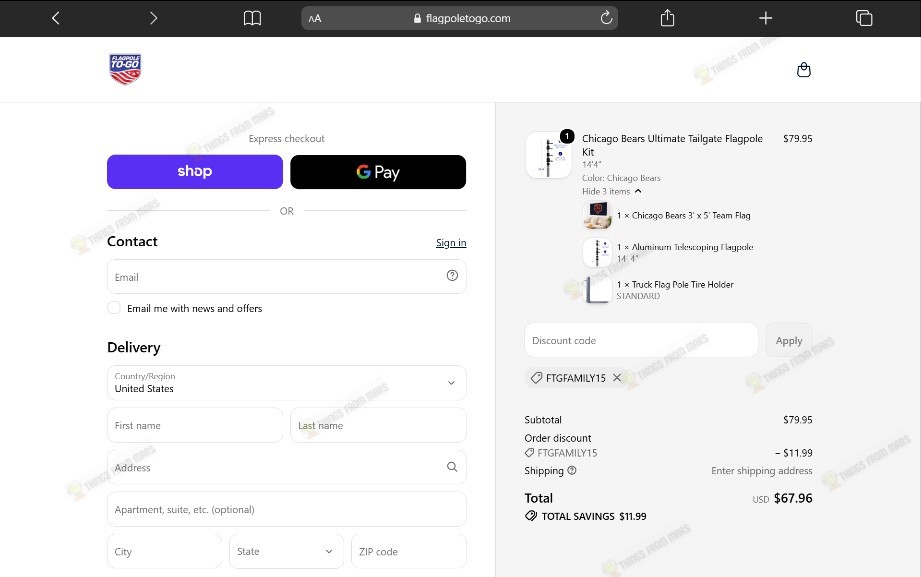921x577 pixels.
Task: Open the AA reader text size menu
Action: click(315, 18)
